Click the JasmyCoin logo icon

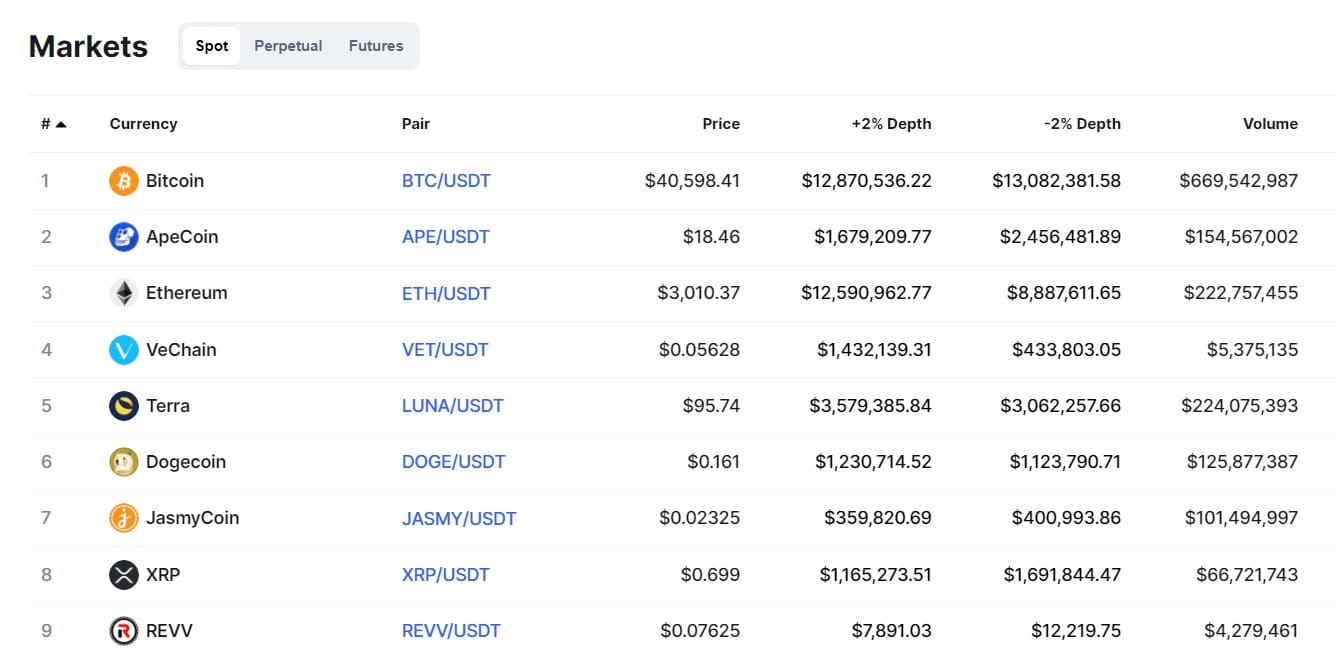[123, 518]
